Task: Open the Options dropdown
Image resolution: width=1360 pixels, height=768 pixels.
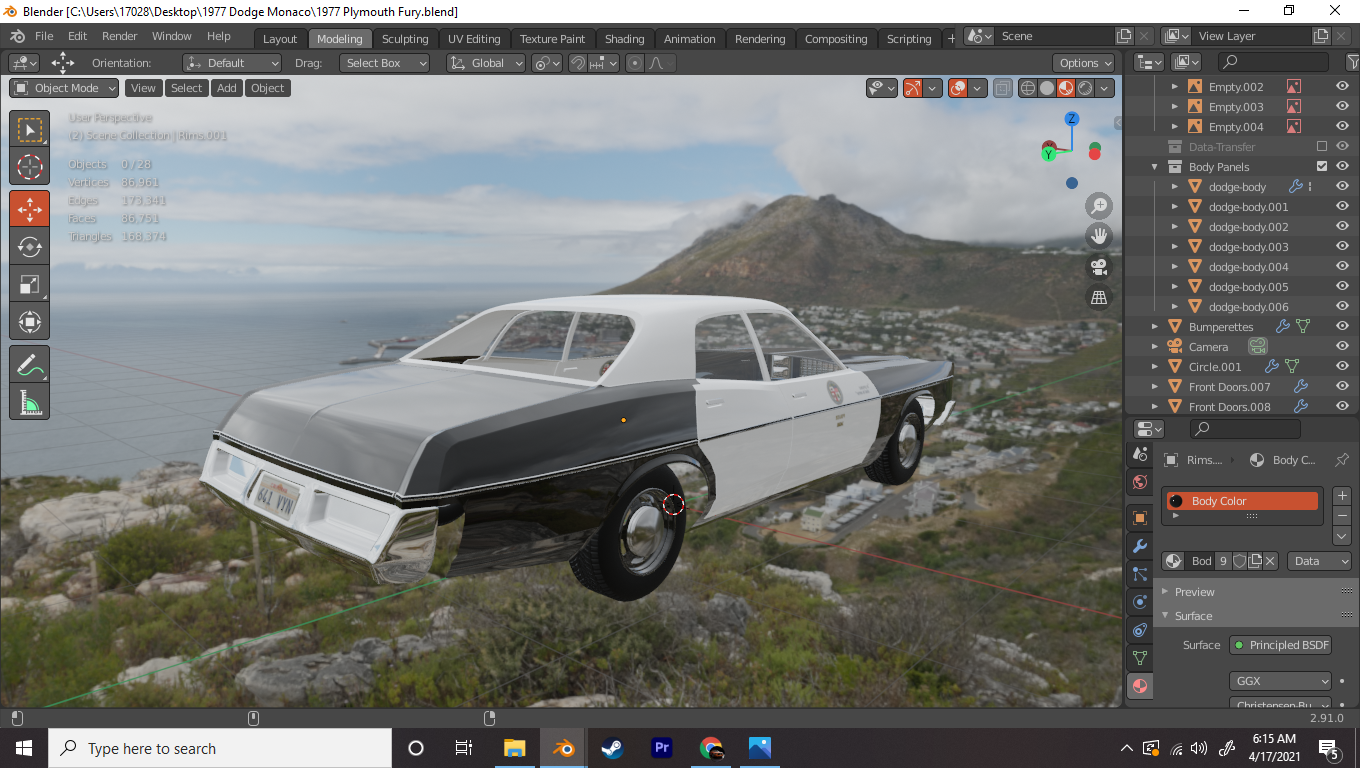Action: point(1085,63)
